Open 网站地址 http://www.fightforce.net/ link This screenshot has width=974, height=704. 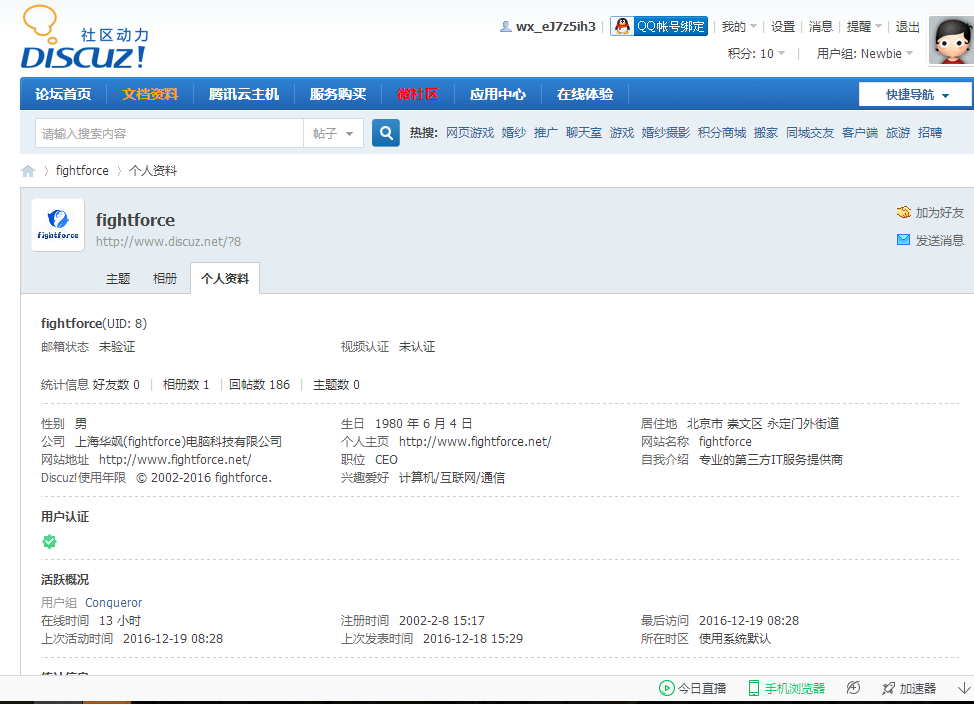[175, 460]
